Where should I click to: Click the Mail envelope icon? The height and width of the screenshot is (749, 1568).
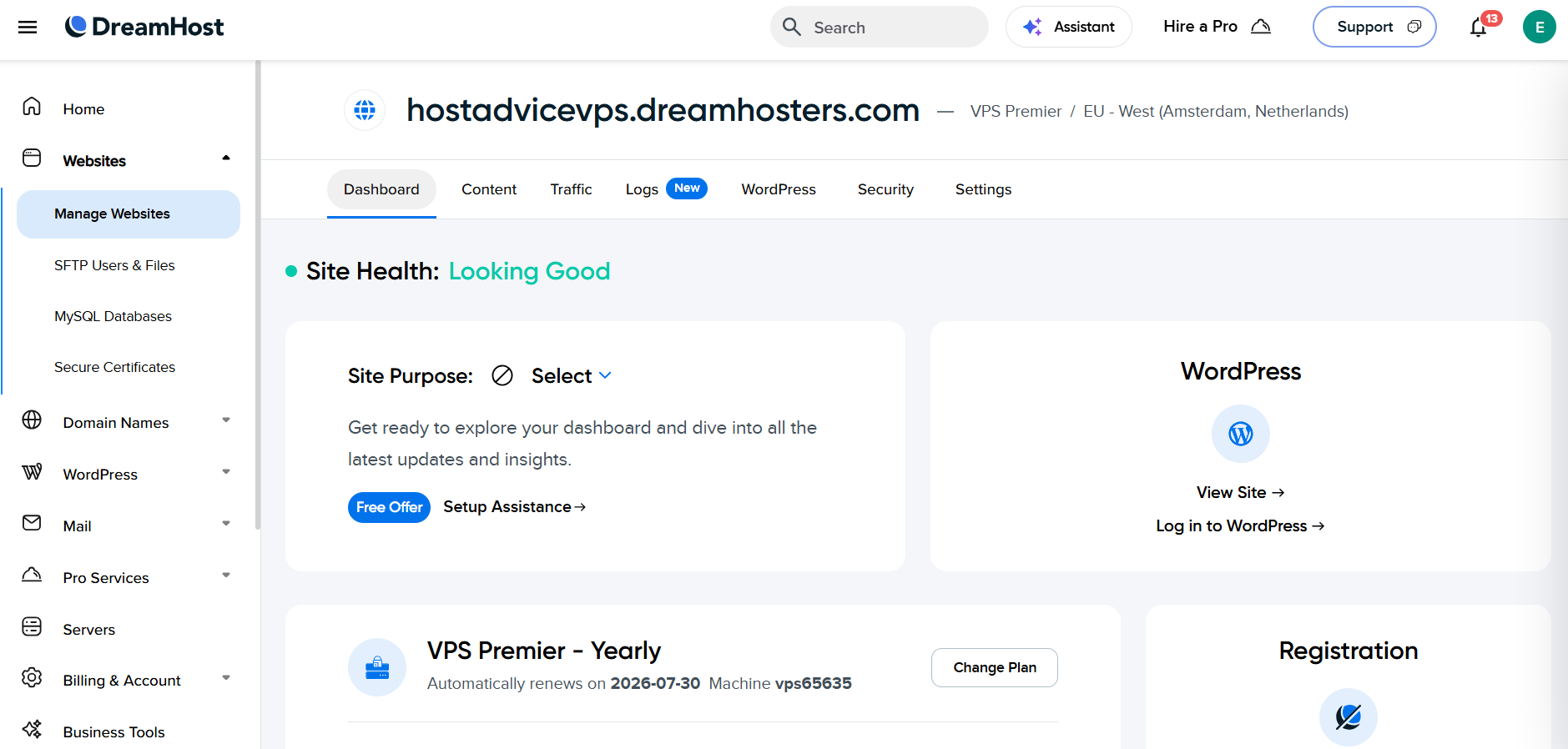coord(32,523)
